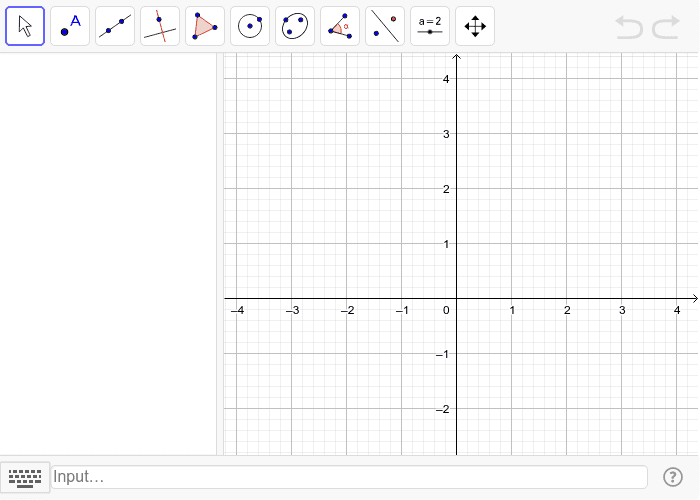Click the x-axis label –2

(x=347, y=310)
